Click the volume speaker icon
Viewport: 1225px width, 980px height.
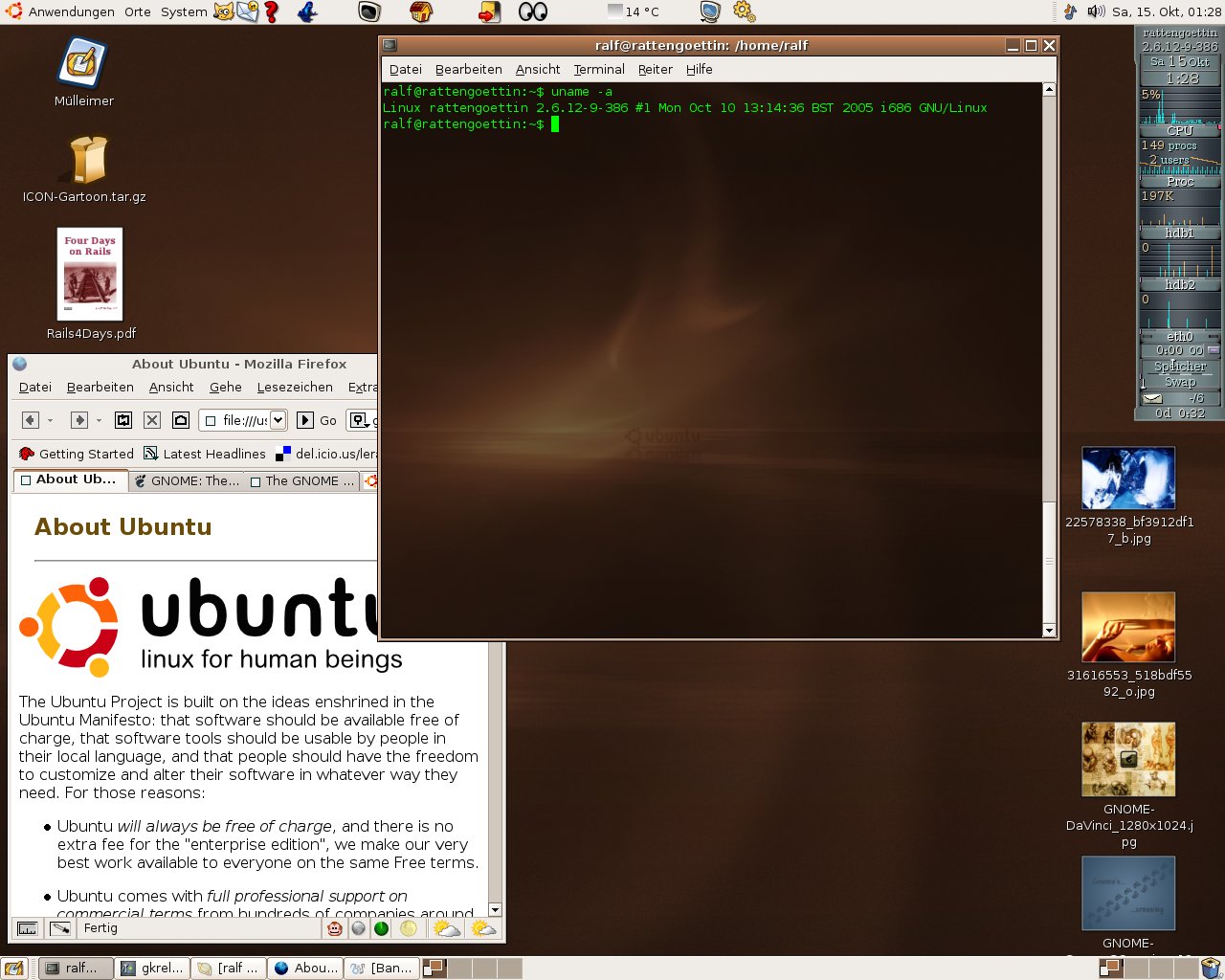1096,11
